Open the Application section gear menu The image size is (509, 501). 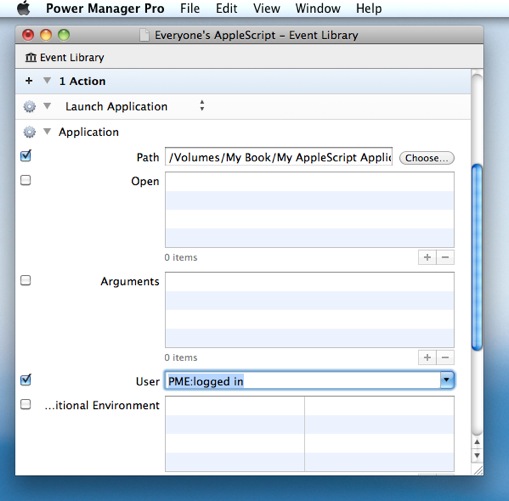click(29, 132)
